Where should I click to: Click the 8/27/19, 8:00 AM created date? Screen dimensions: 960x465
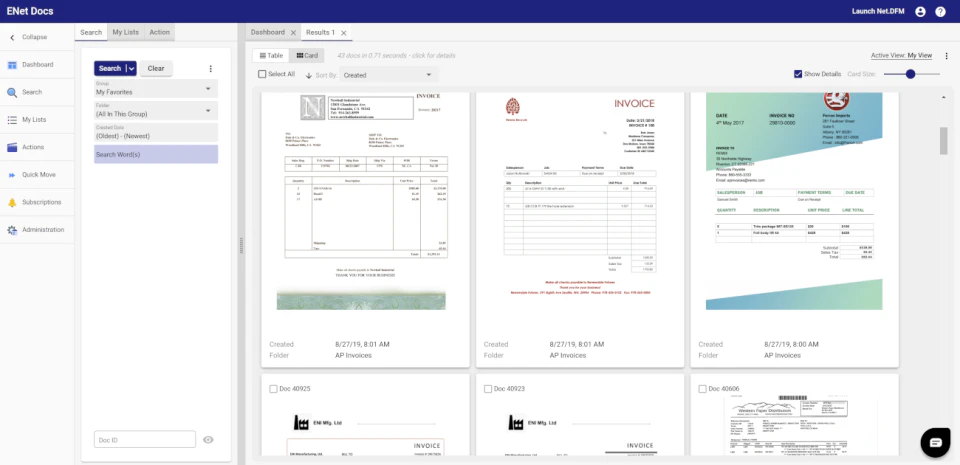coord(791,344)
